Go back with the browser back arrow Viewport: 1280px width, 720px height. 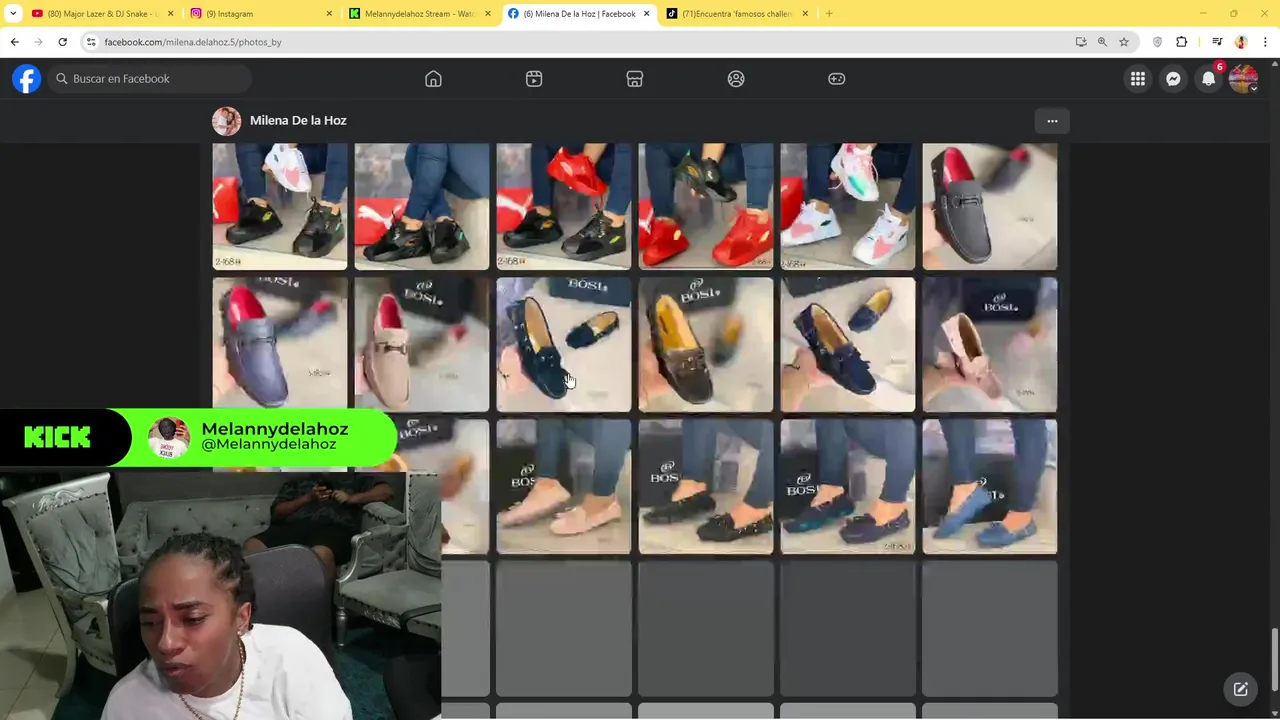point(14,42)
